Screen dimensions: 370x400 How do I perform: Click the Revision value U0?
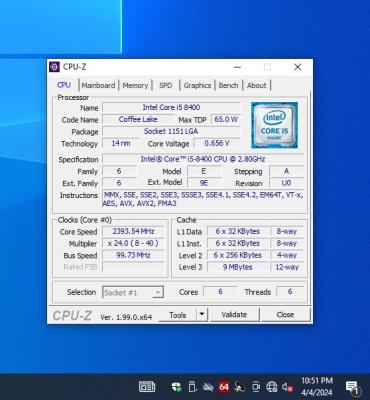tap(286, 183)
